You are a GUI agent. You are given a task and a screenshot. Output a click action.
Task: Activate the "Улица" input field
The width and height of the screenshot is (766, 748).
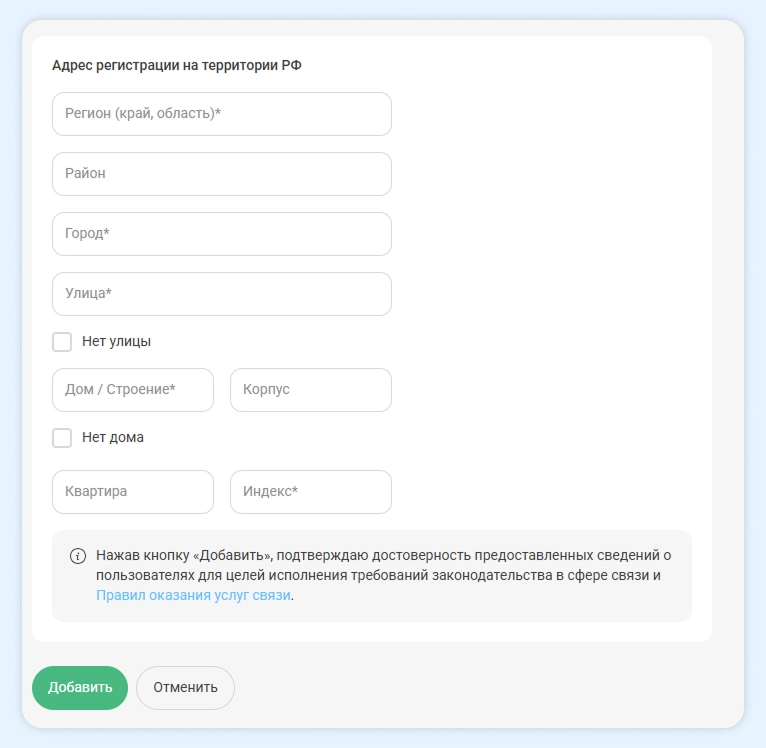coord(222,294)
